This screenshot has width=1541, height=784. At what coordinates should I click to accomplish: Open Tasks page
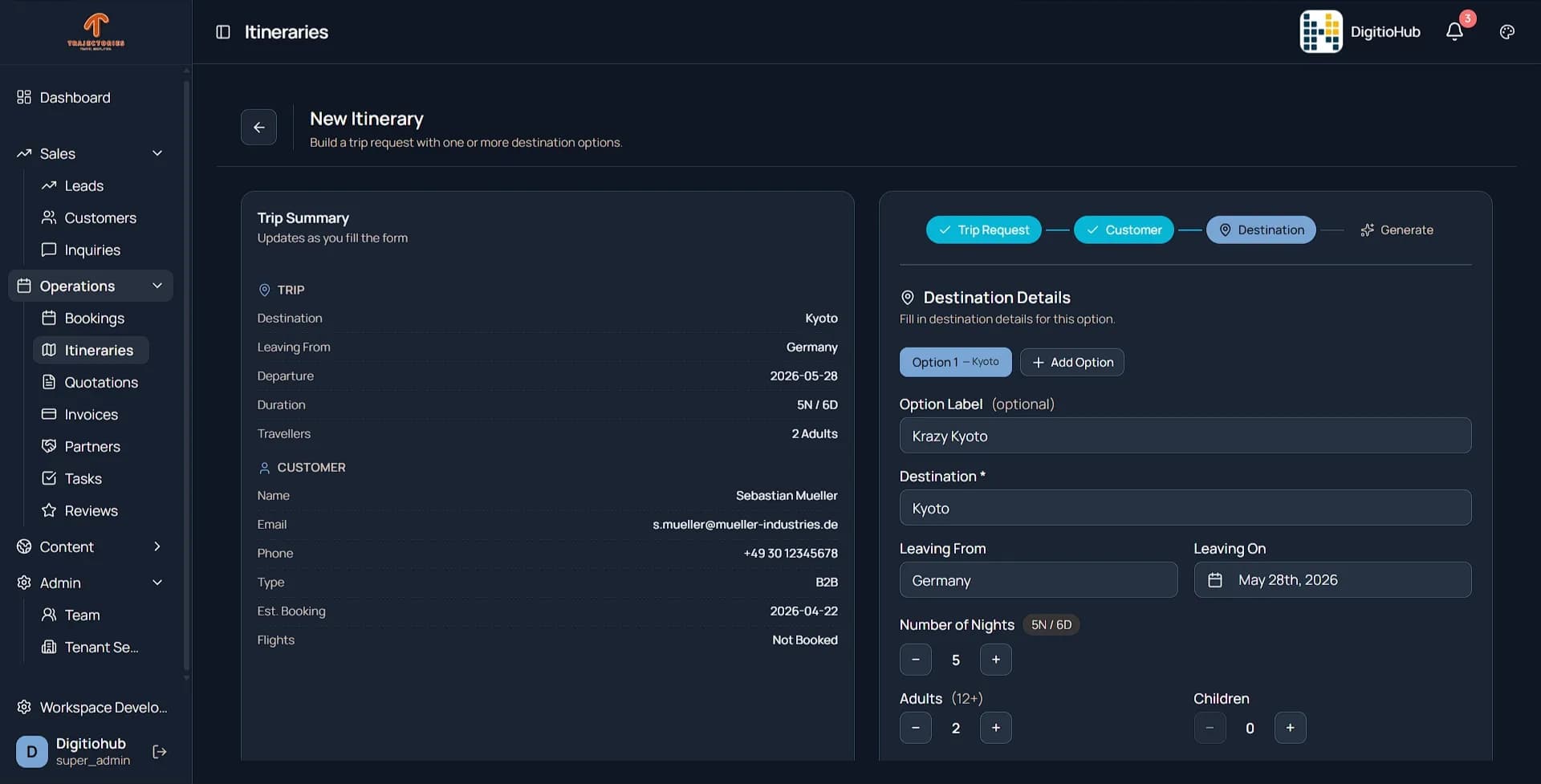83,478
